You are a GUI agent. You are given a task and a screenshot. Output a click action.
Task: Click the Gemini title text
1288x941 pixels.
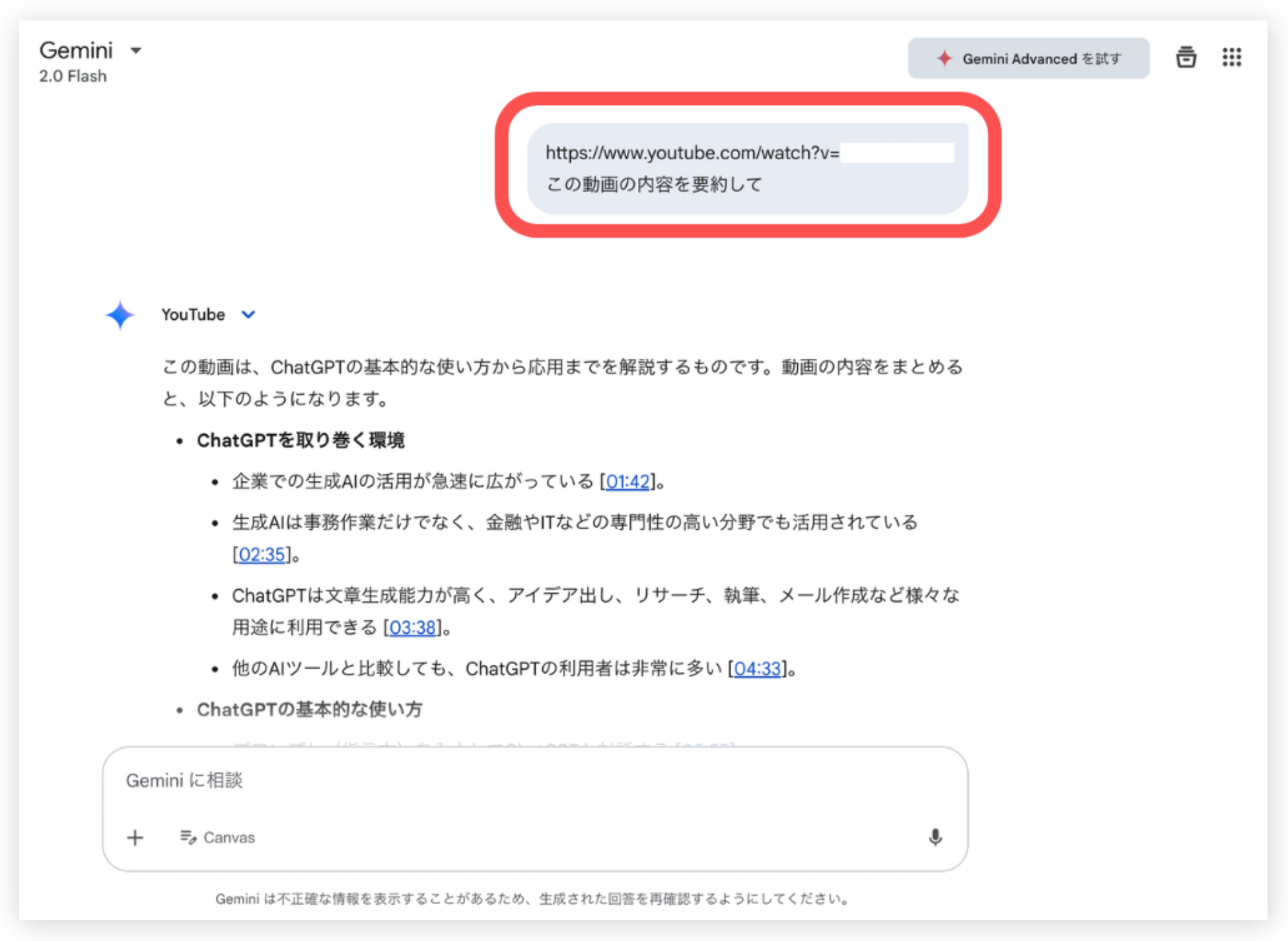(76, 50)
